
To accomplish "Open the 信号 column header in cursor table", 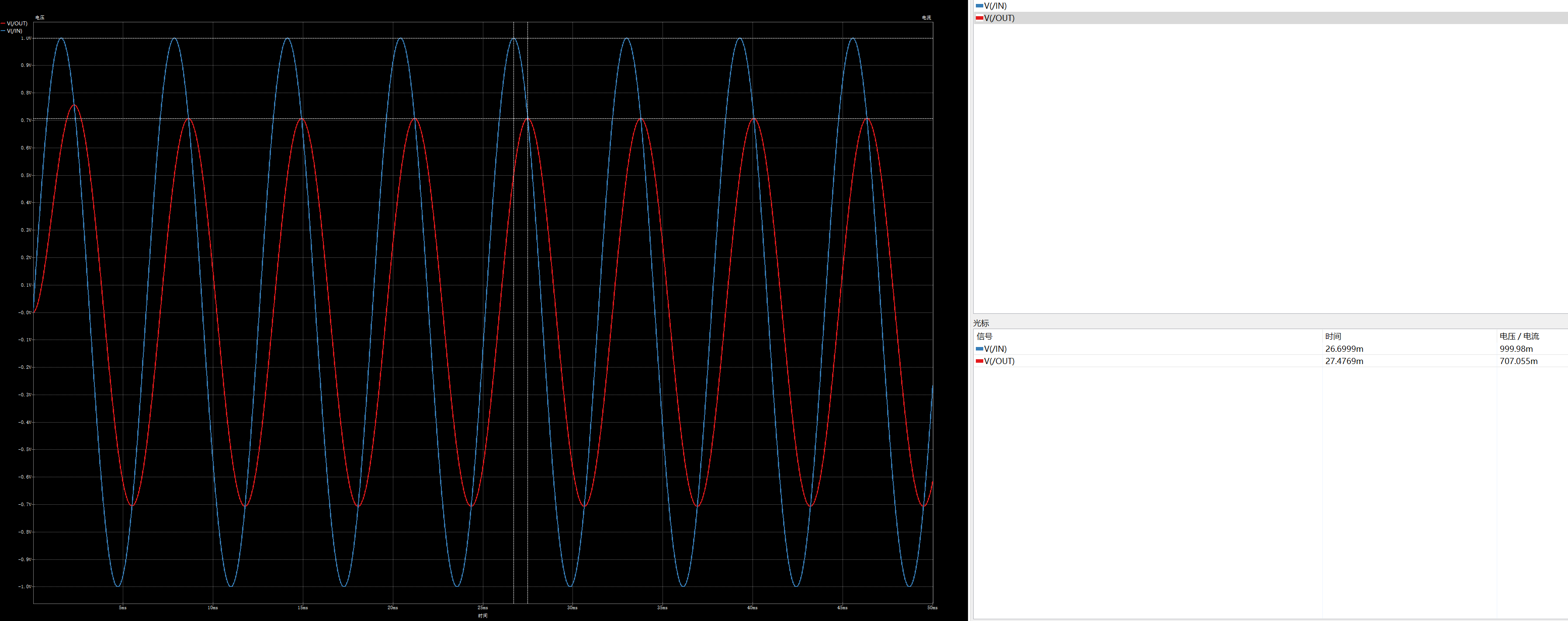I will tap(984, 336).
